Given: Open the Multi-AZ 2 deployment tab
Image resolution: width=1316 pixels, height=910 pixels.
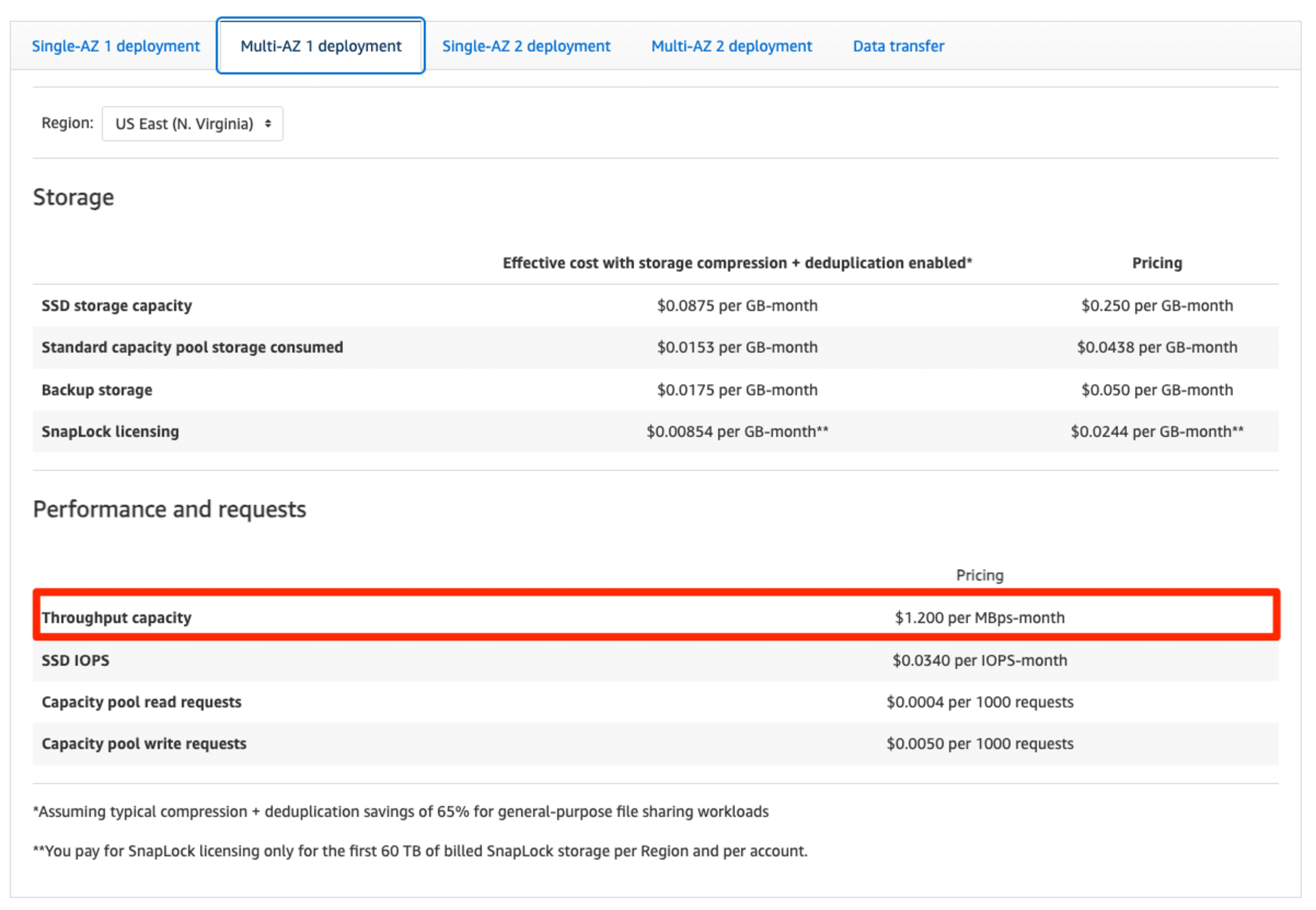Looking at the screenshot, I should (732, 46).
